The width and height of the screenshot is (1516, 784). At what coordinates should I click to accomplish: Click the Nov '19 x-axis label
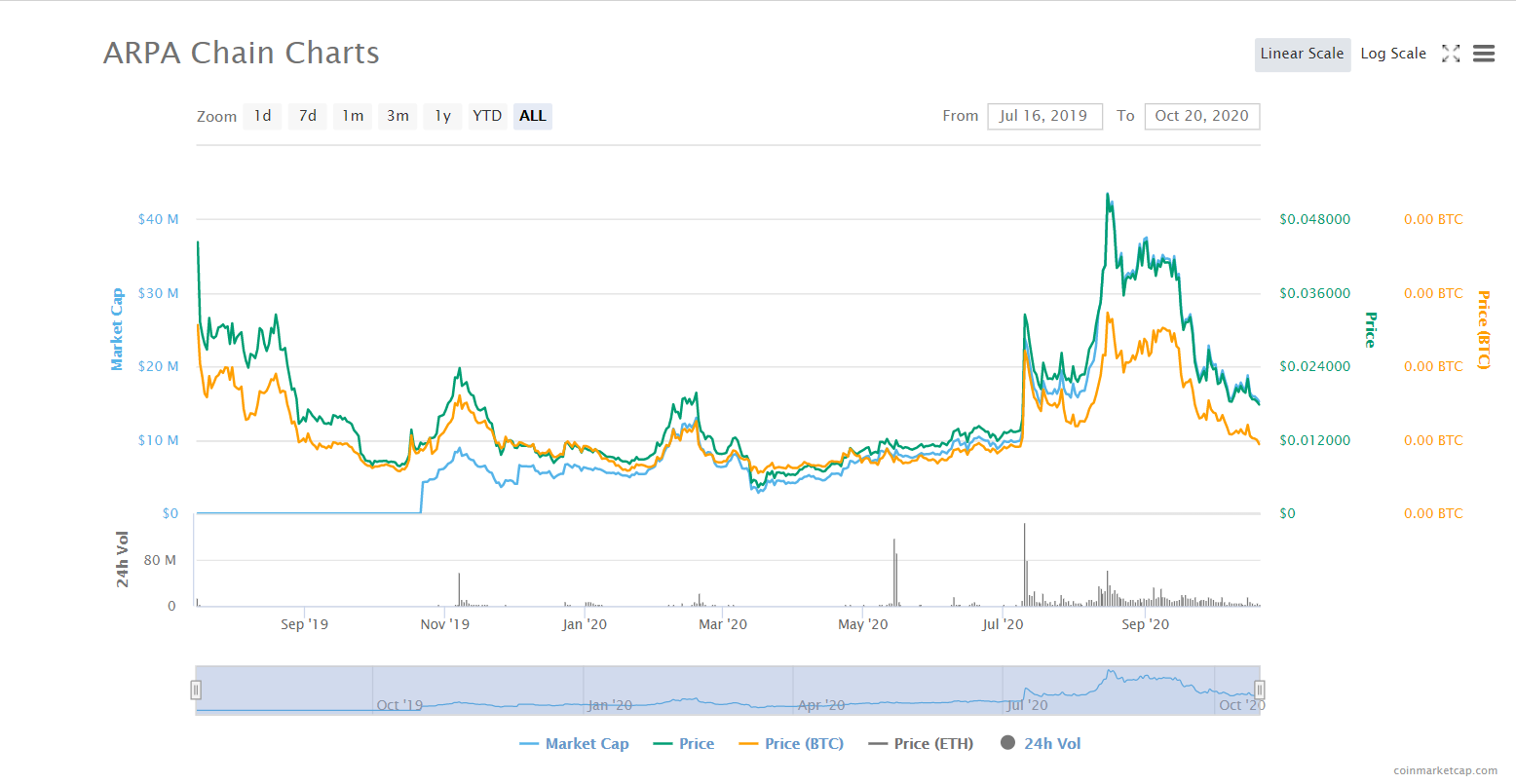pos(444,624)
